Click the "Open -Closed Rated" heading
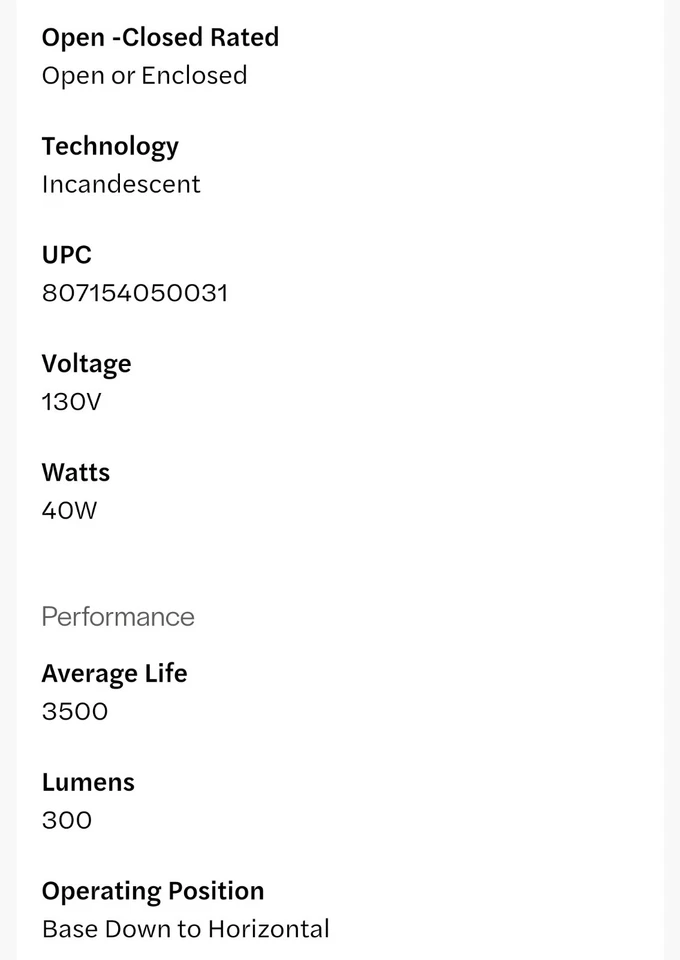 tap(160, 38)
